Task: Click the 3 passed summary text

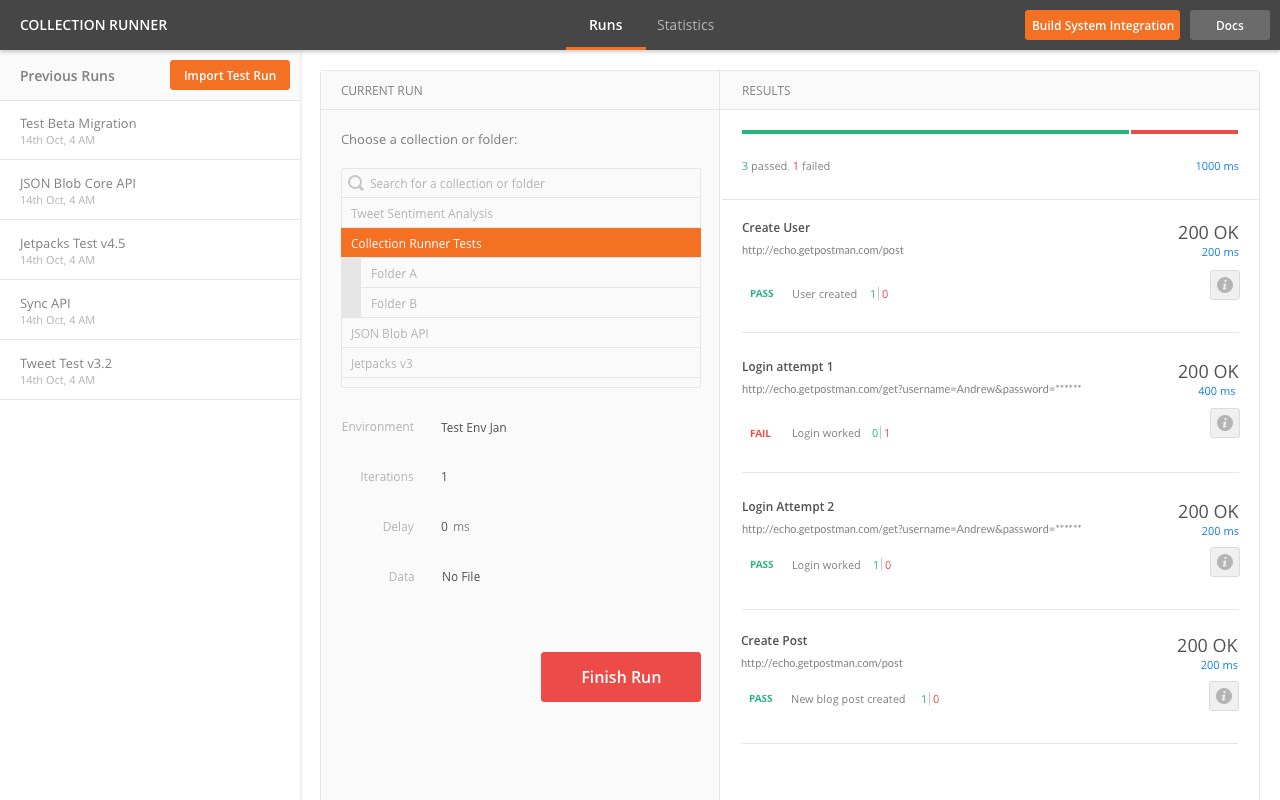Action: pos(764,166)
